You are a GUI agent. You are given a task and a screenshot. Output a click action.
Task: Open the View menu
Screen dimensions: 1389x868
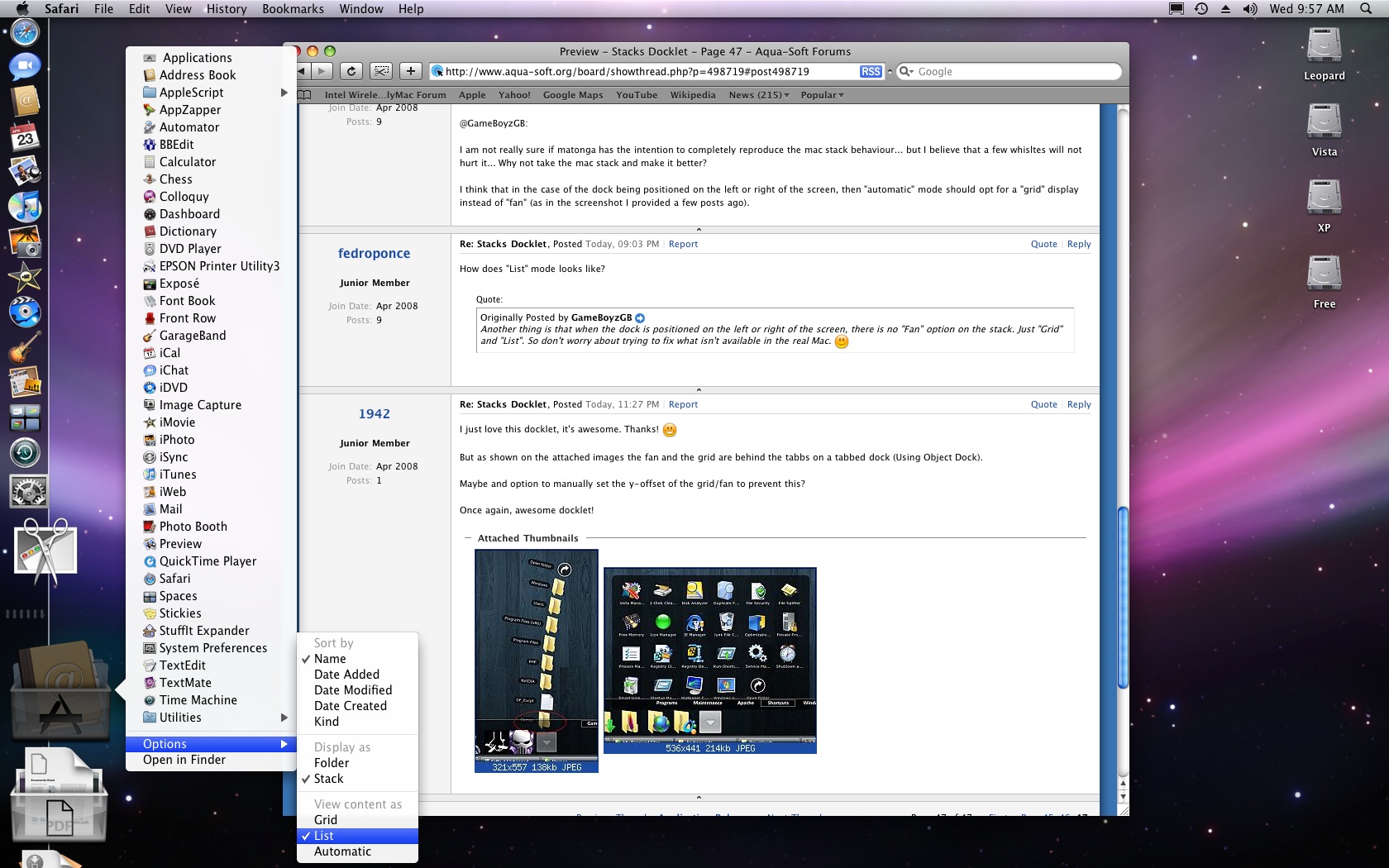[179, 9]
